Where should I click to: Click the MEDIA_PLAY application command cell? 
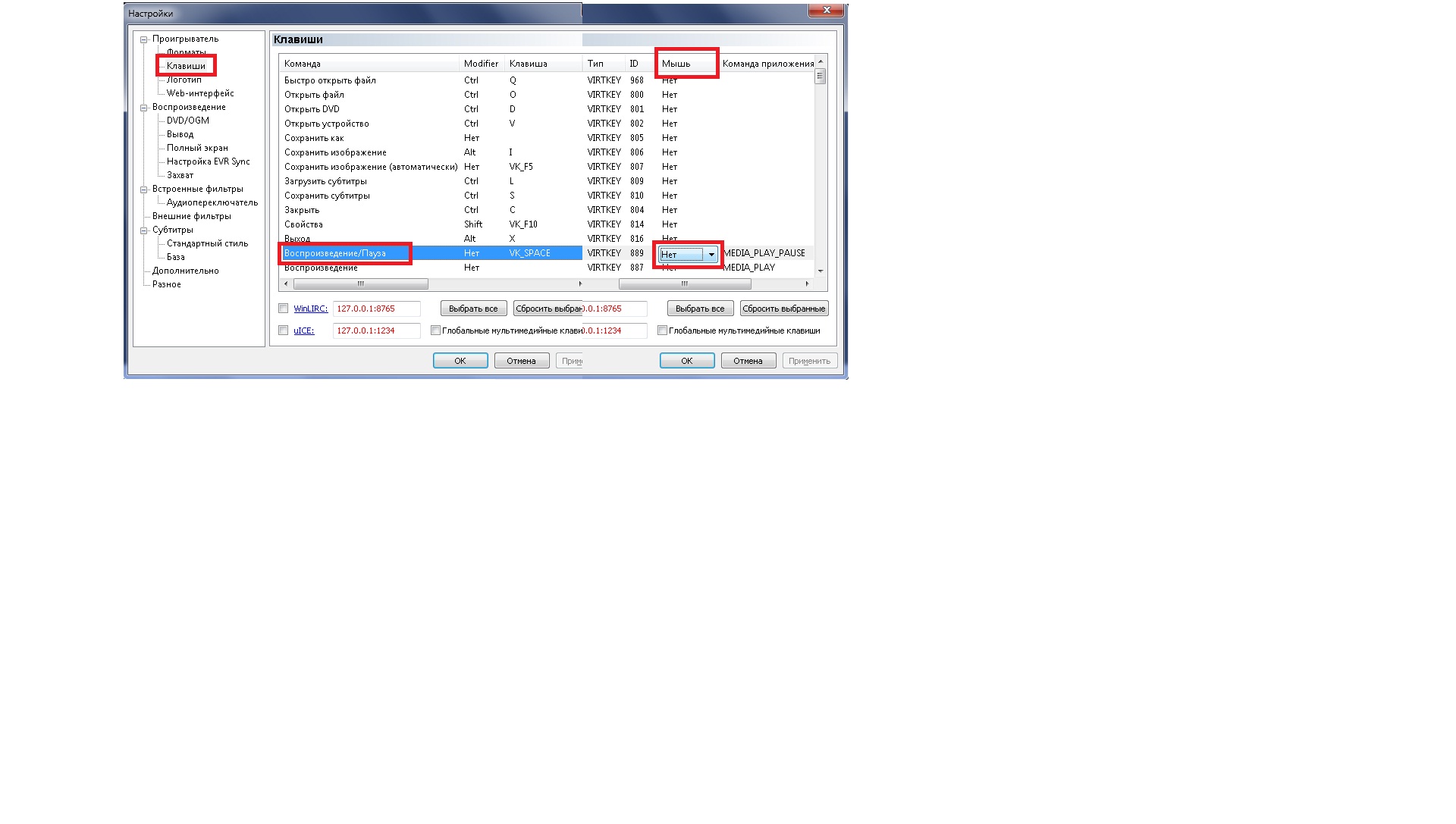749,268
